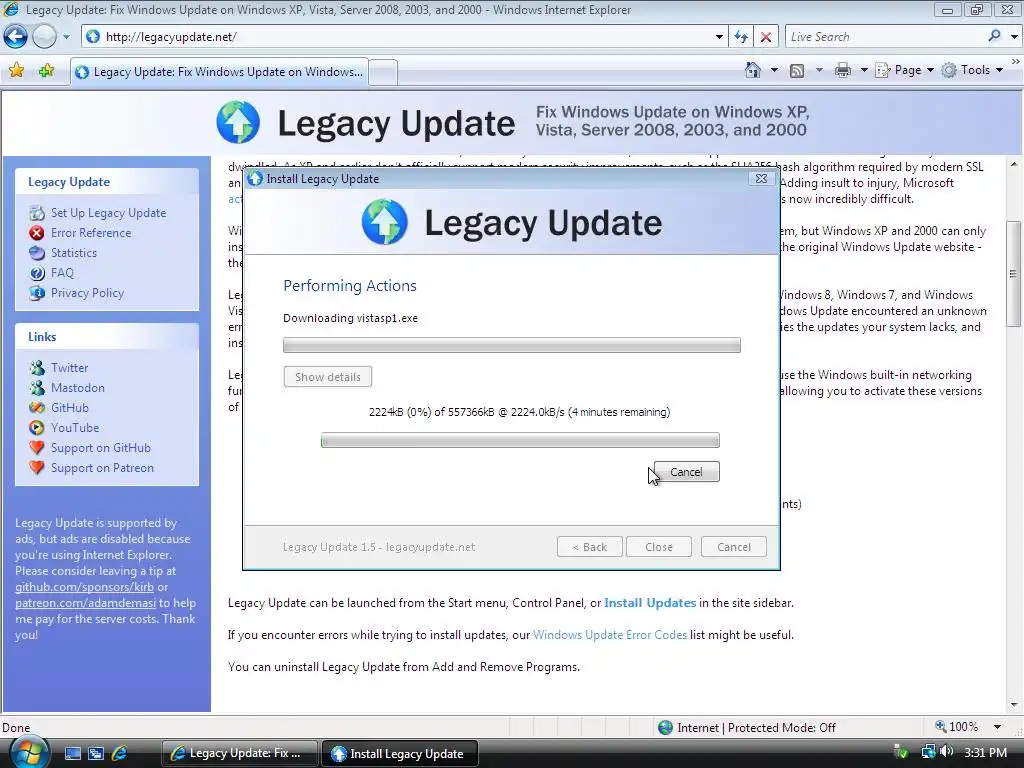The height and width of the screenshot is (768, 1024).
Task: Click Show details in installer dialog
Action: 328,377
